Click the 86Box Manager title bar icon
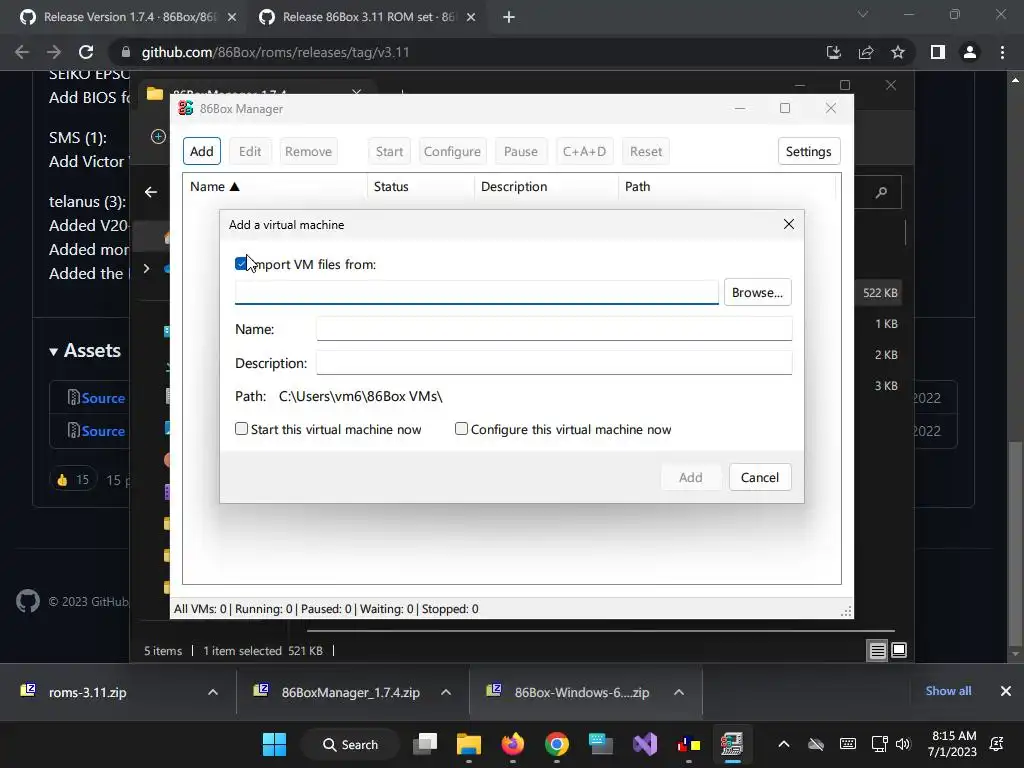 (x=185, y=108)
